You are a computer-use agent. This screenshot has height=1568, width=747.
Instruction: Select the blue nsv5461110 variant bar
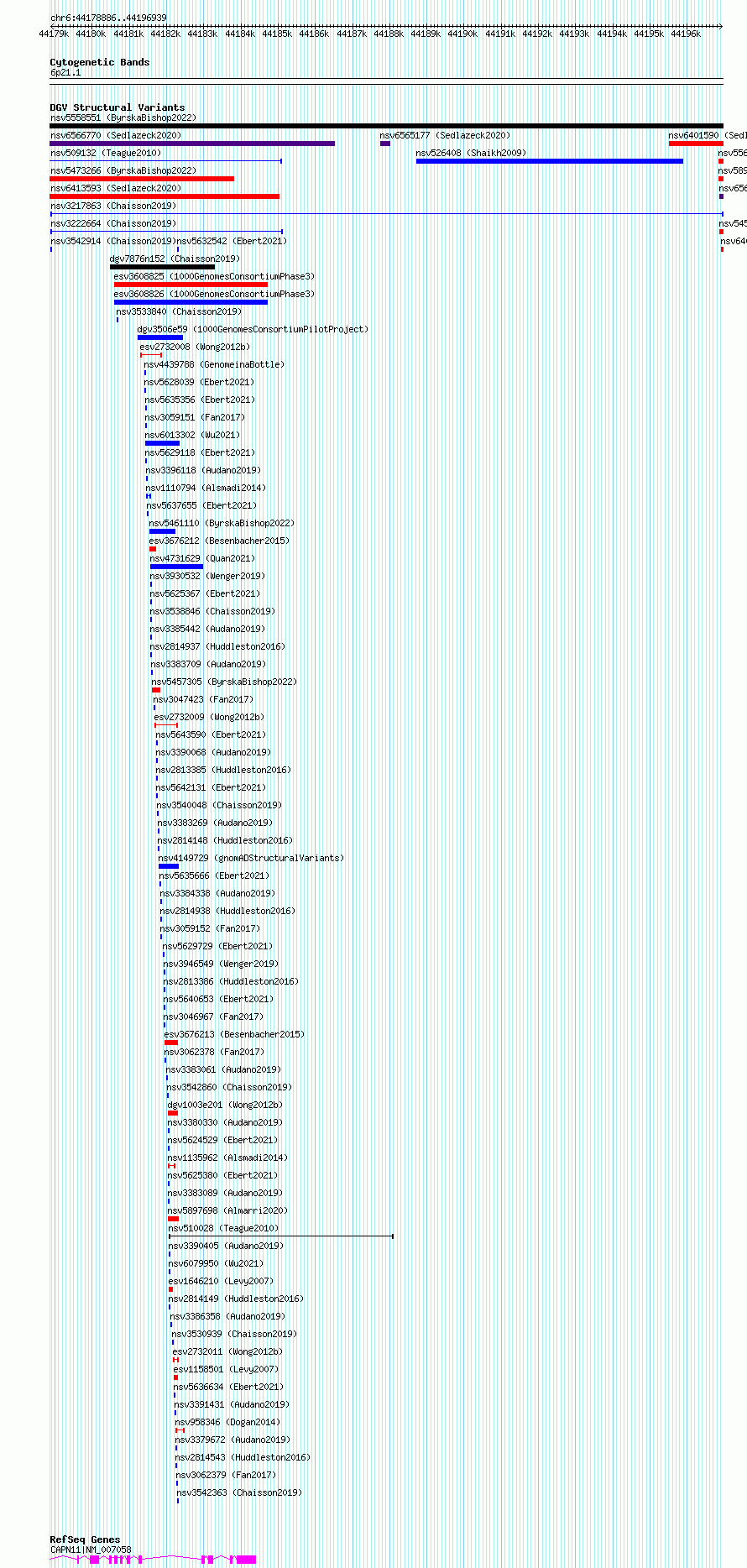(x=162, y=531)
